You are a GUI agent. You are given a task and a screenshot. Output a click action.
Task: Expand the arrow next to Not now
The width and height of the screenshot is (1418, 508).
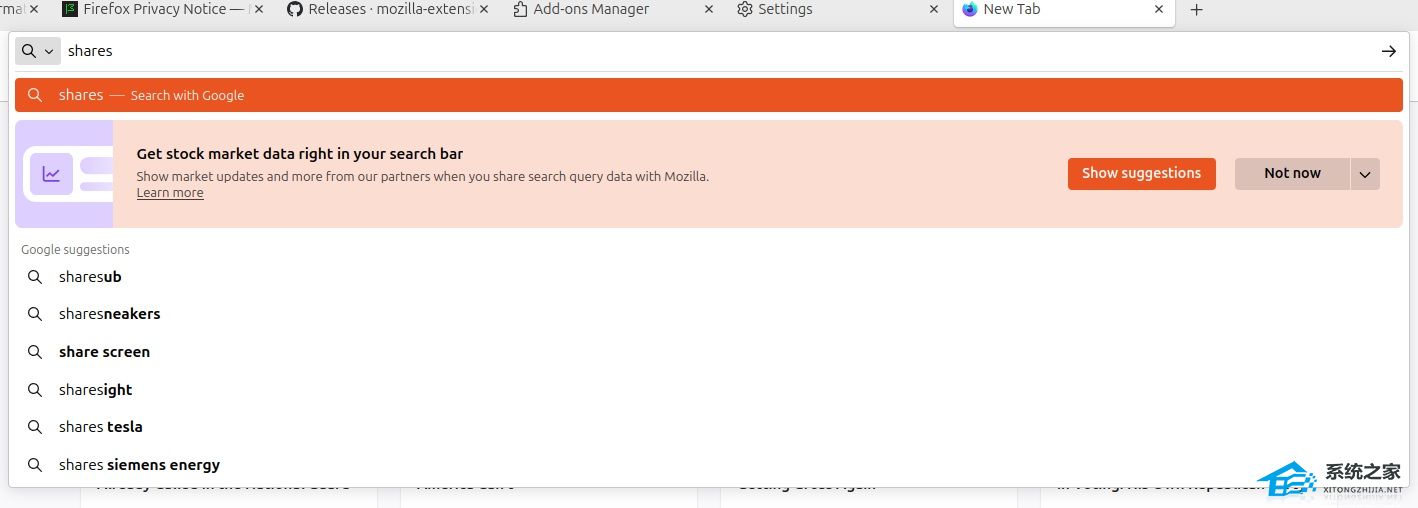coord(1365,174)
